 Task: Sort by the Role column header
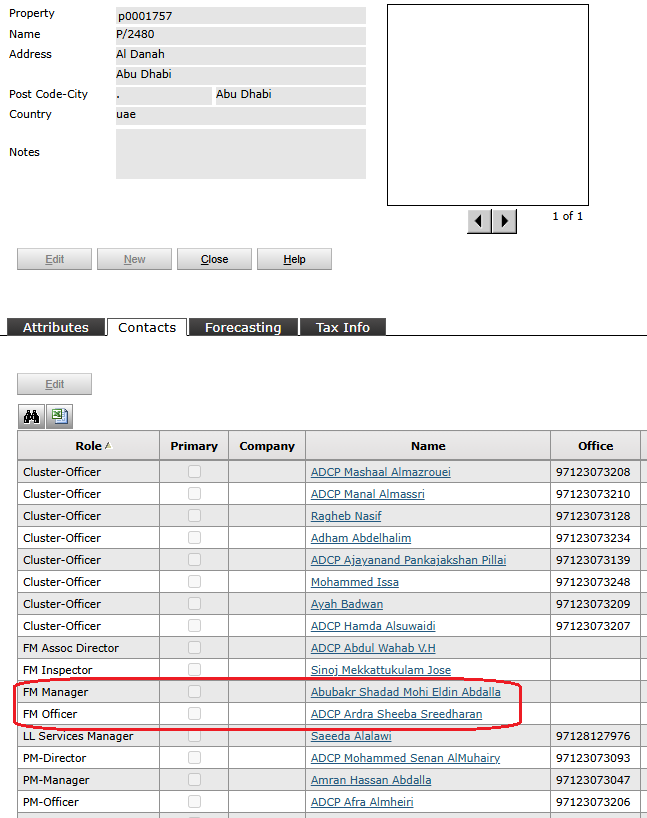89,446
